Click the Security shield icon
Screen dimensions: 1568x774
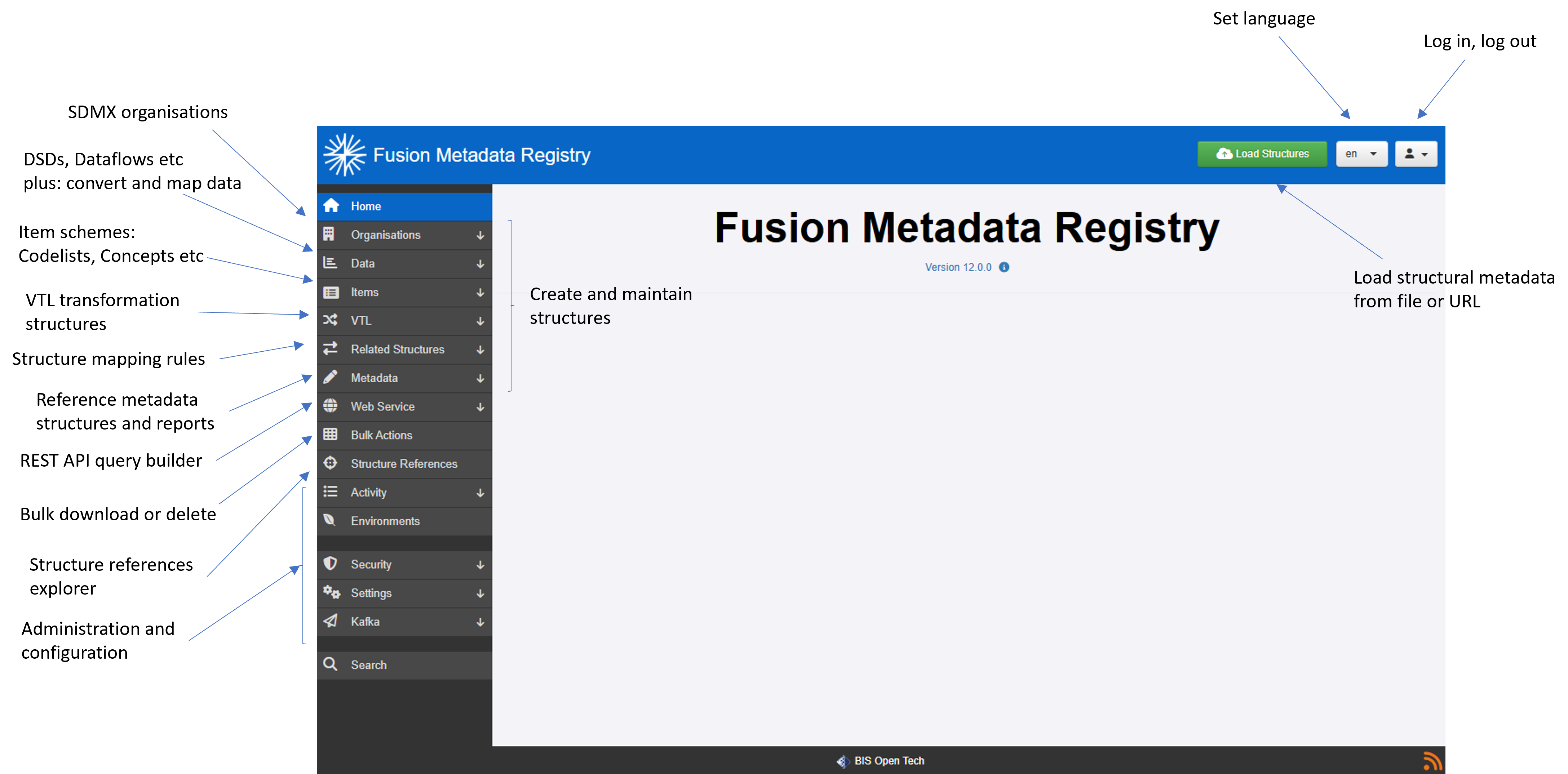coord(331,564)
